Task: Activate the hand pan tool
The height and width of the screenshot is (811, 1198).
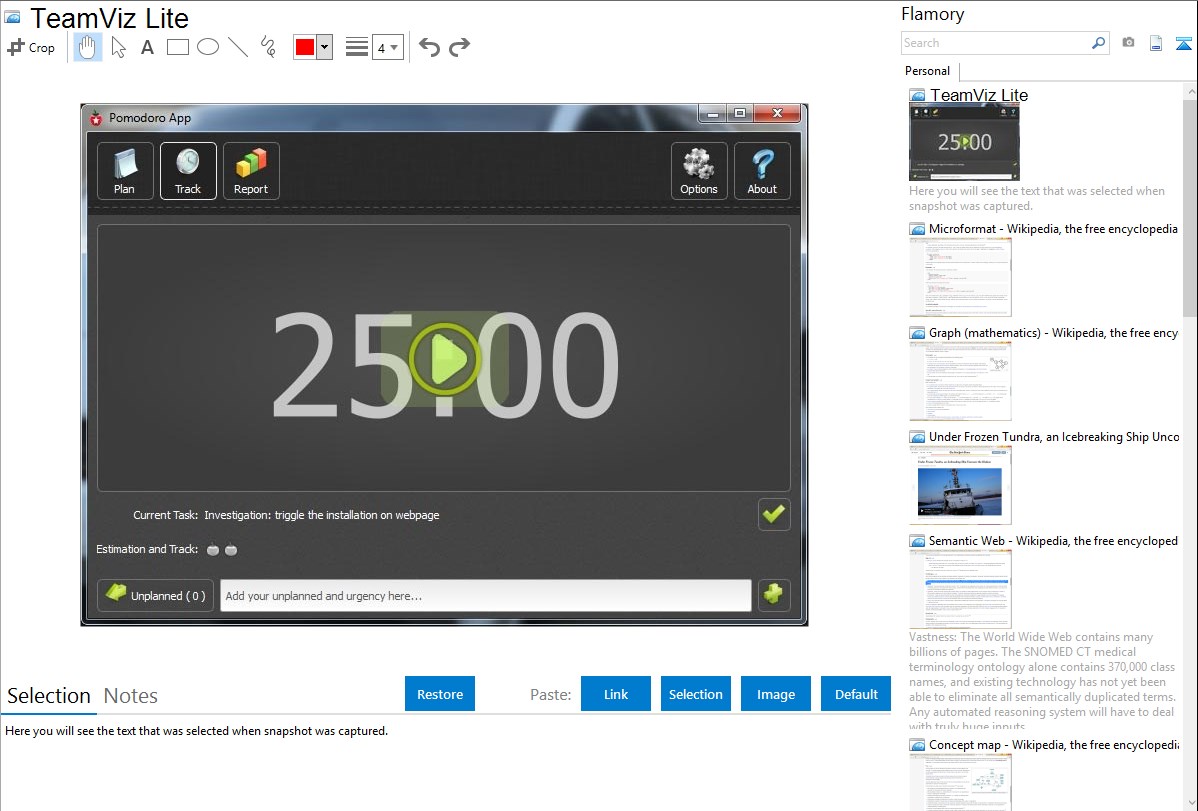Action: point(87,47)
